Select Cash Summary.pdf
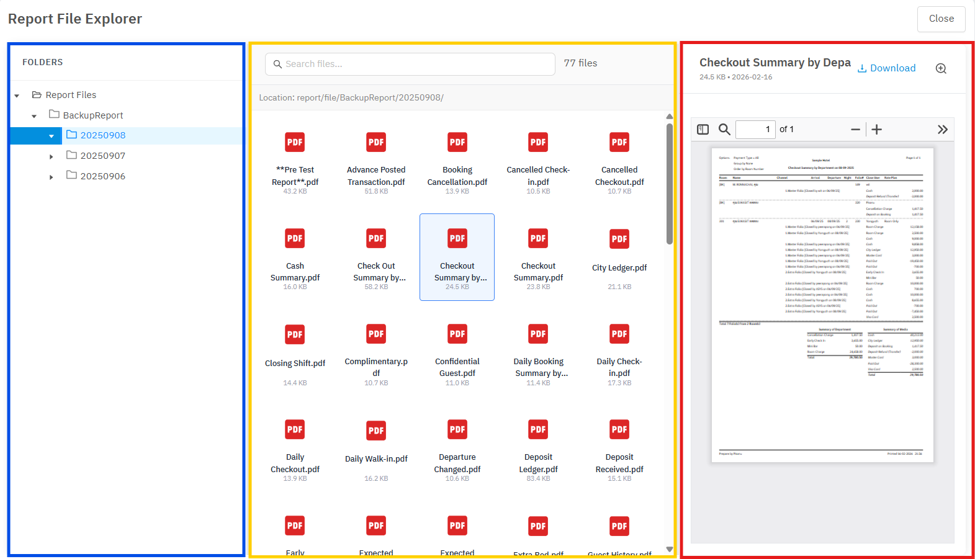 point(295,257)
